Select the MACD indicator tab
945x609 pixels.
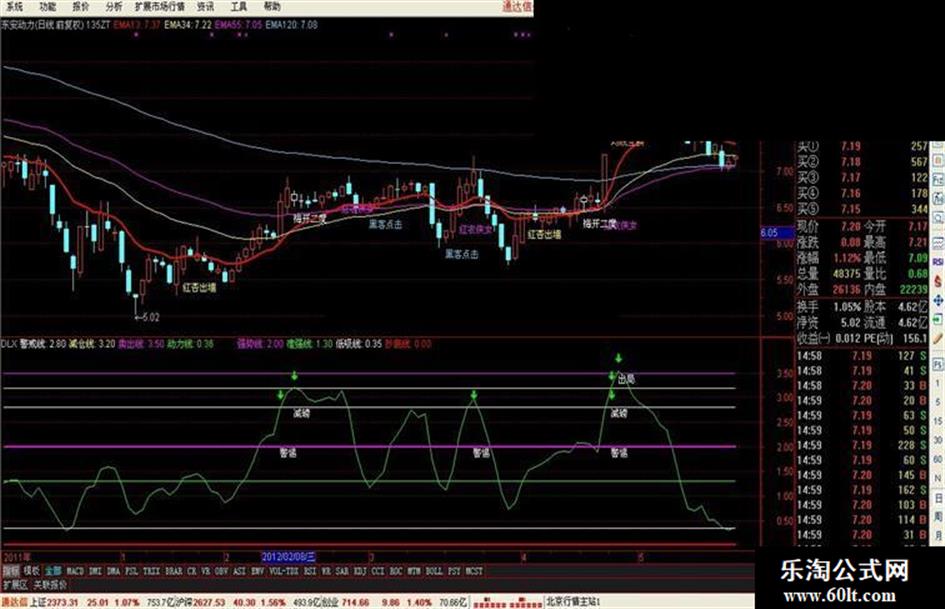75,570
